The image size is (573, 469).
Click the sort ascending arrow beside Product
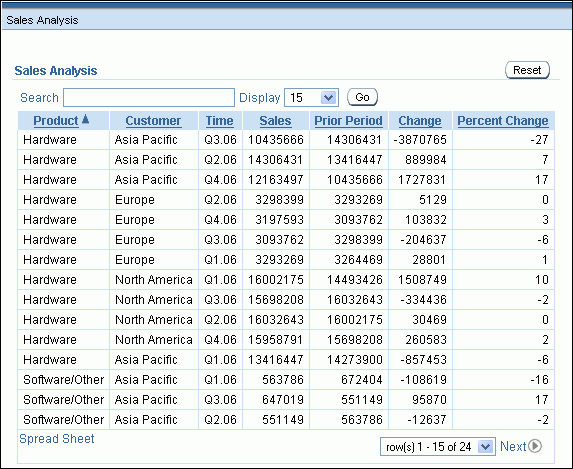[86, 119]
